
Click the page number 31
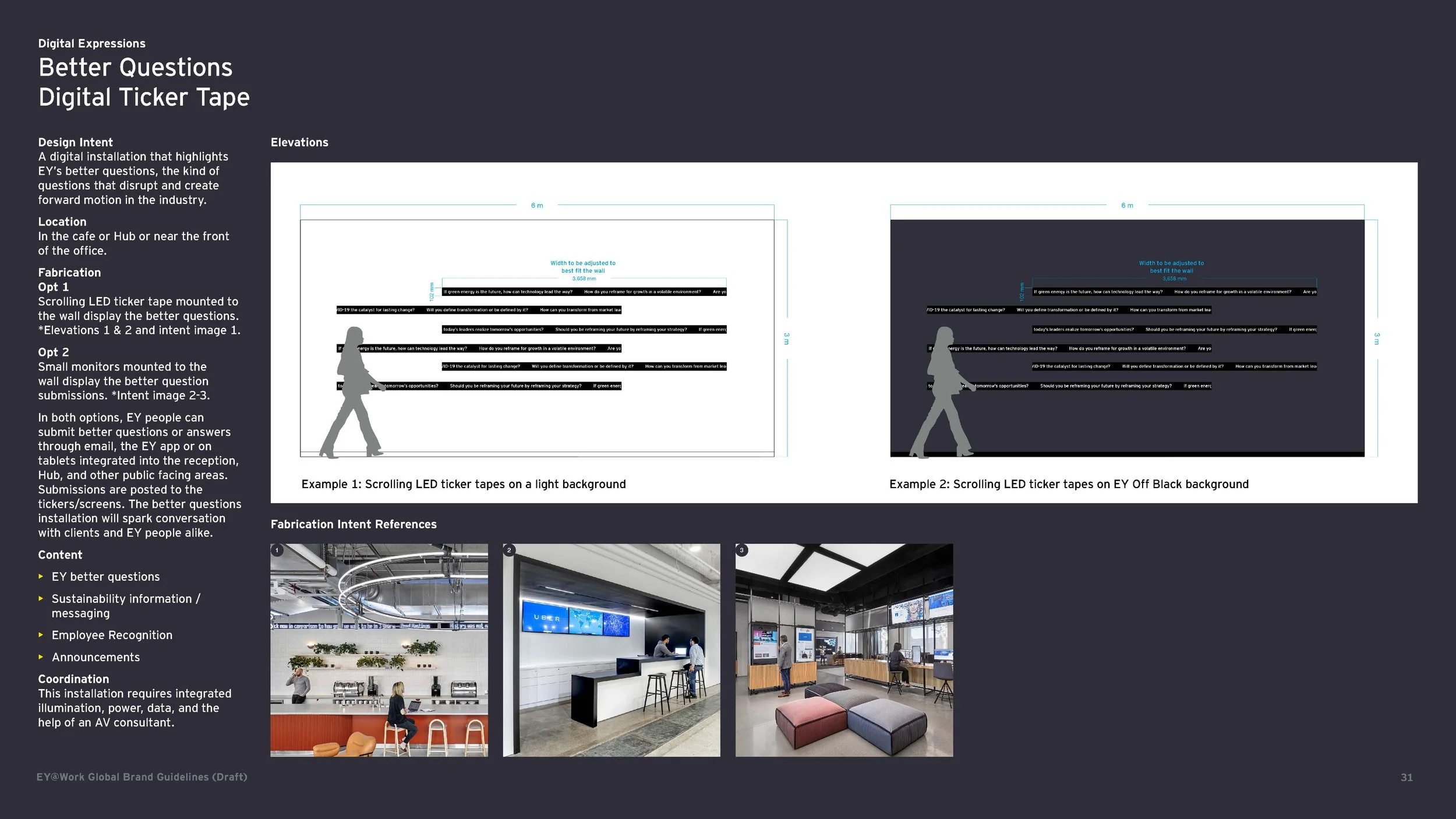(x=1406, y=778)
